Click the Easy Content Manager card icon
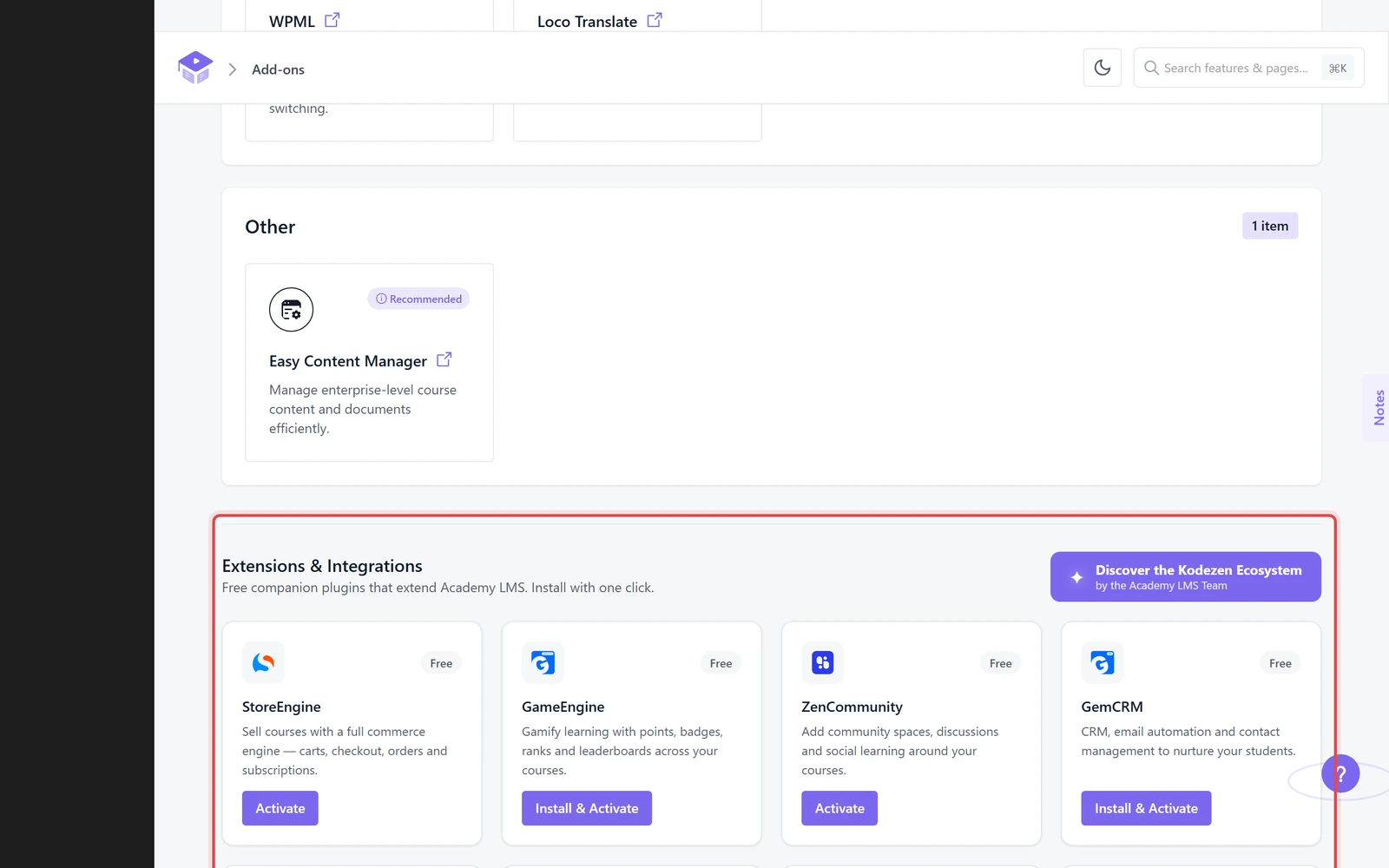 (x=291, y=310)
